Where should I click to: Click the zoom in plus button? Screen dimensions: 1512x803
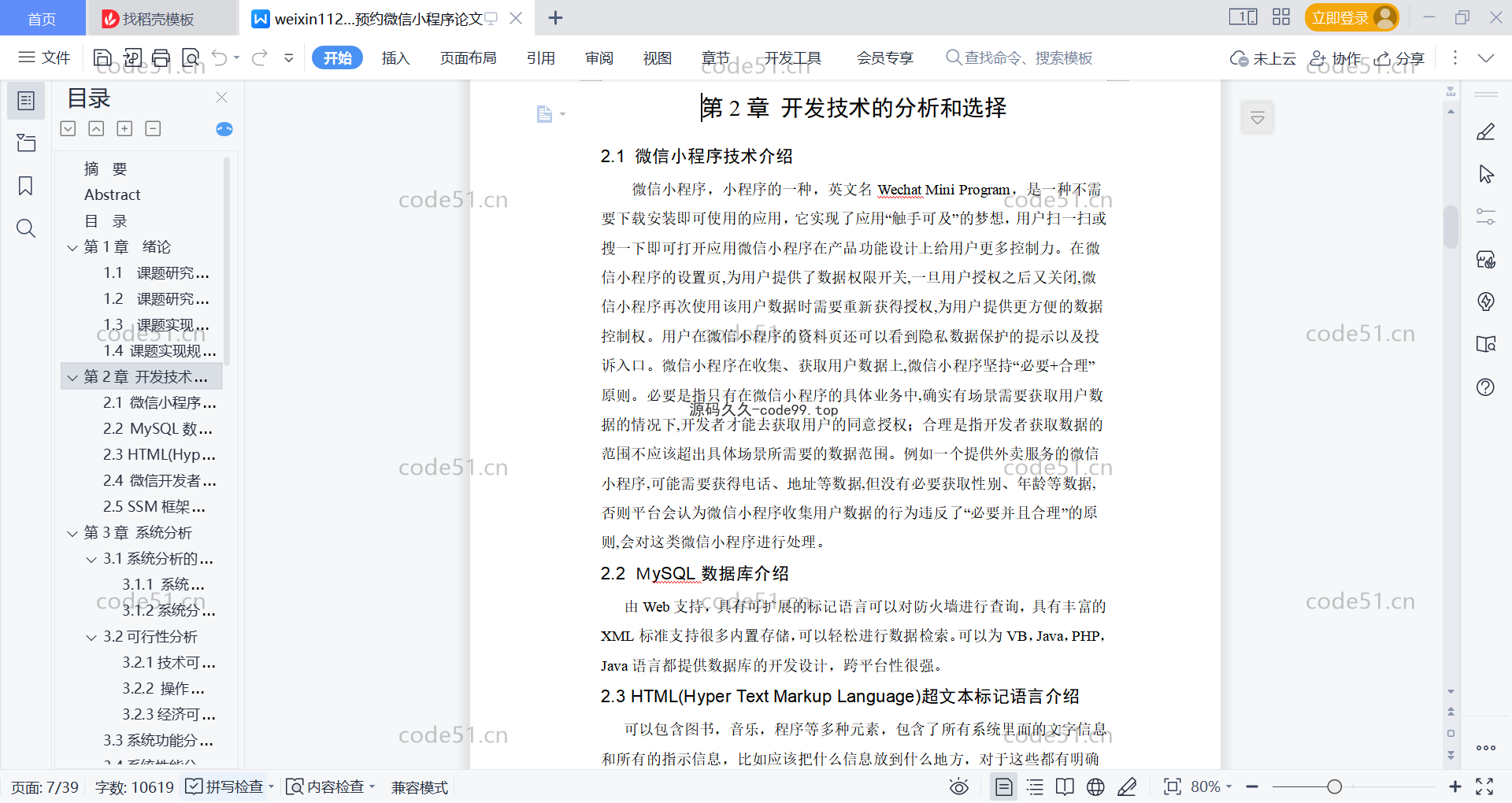click(x=1455, y=786)
